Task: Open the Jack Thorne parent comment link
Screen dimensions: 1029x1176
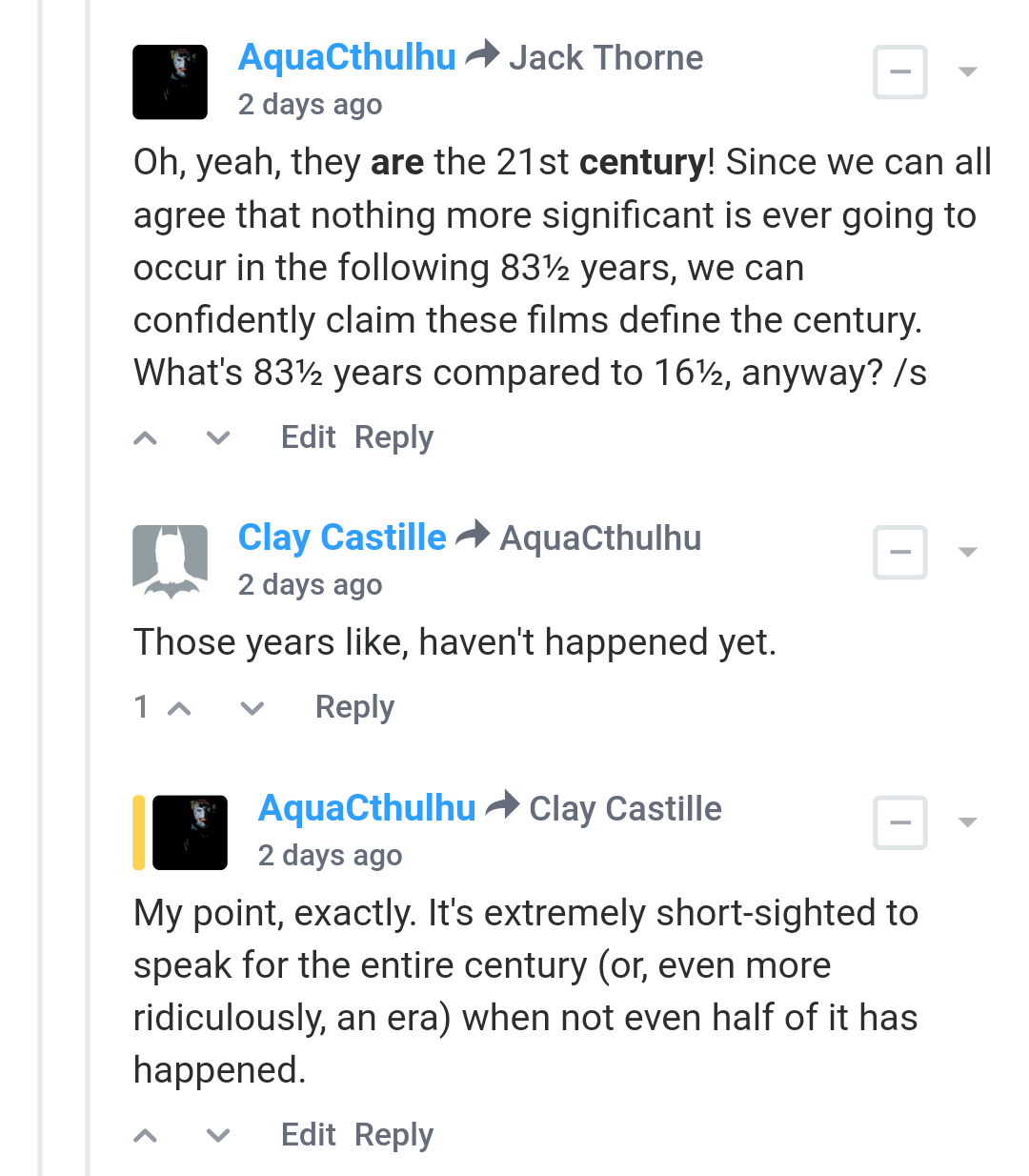Action: [x=606, y=57]
